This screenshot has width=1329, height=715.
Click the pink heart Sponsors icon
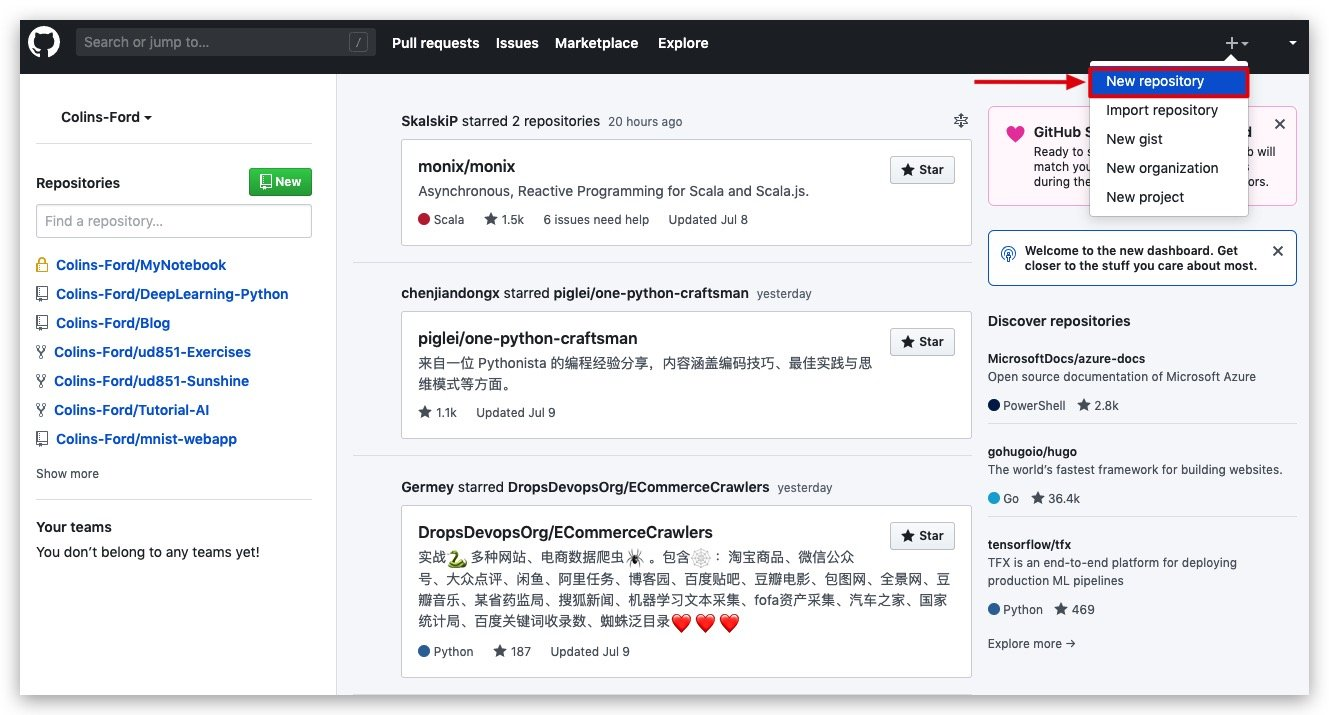tap(1015, 133)
